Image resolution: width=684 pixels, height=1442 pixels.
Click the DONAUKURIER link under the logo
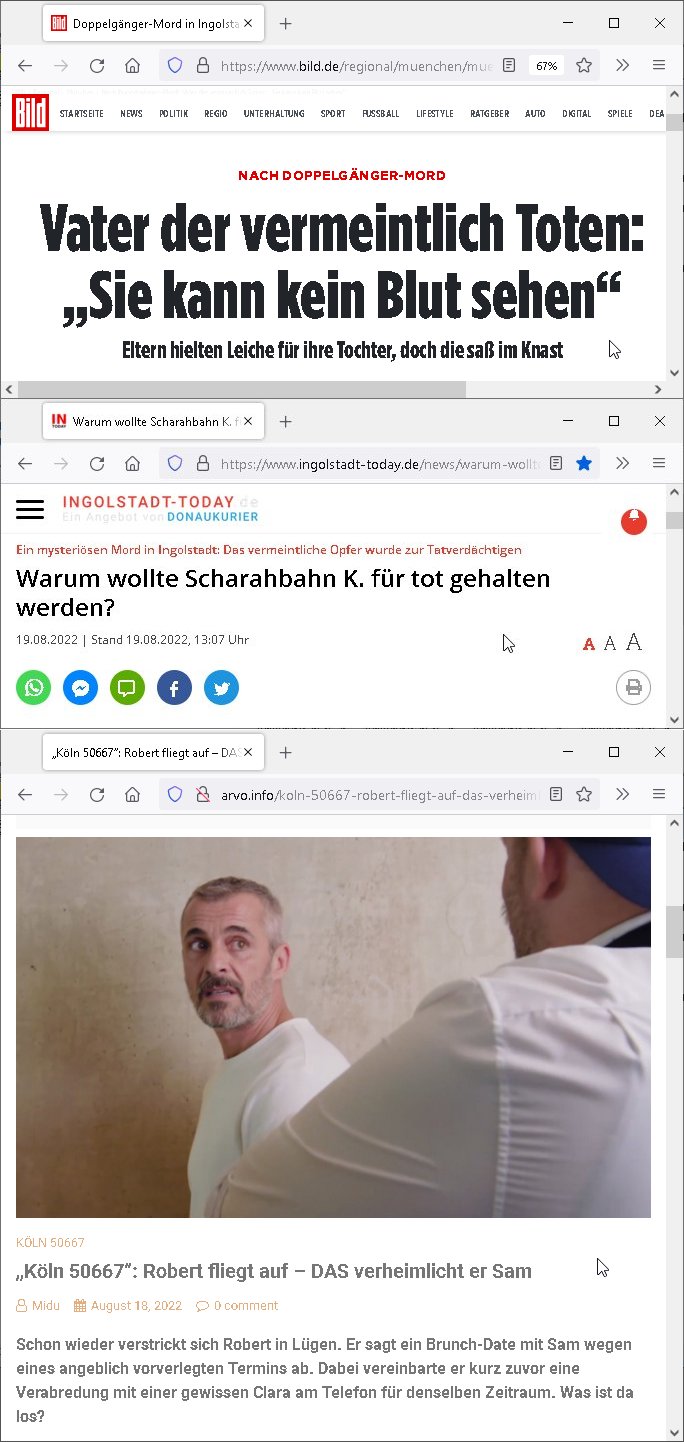coord(212,517)
